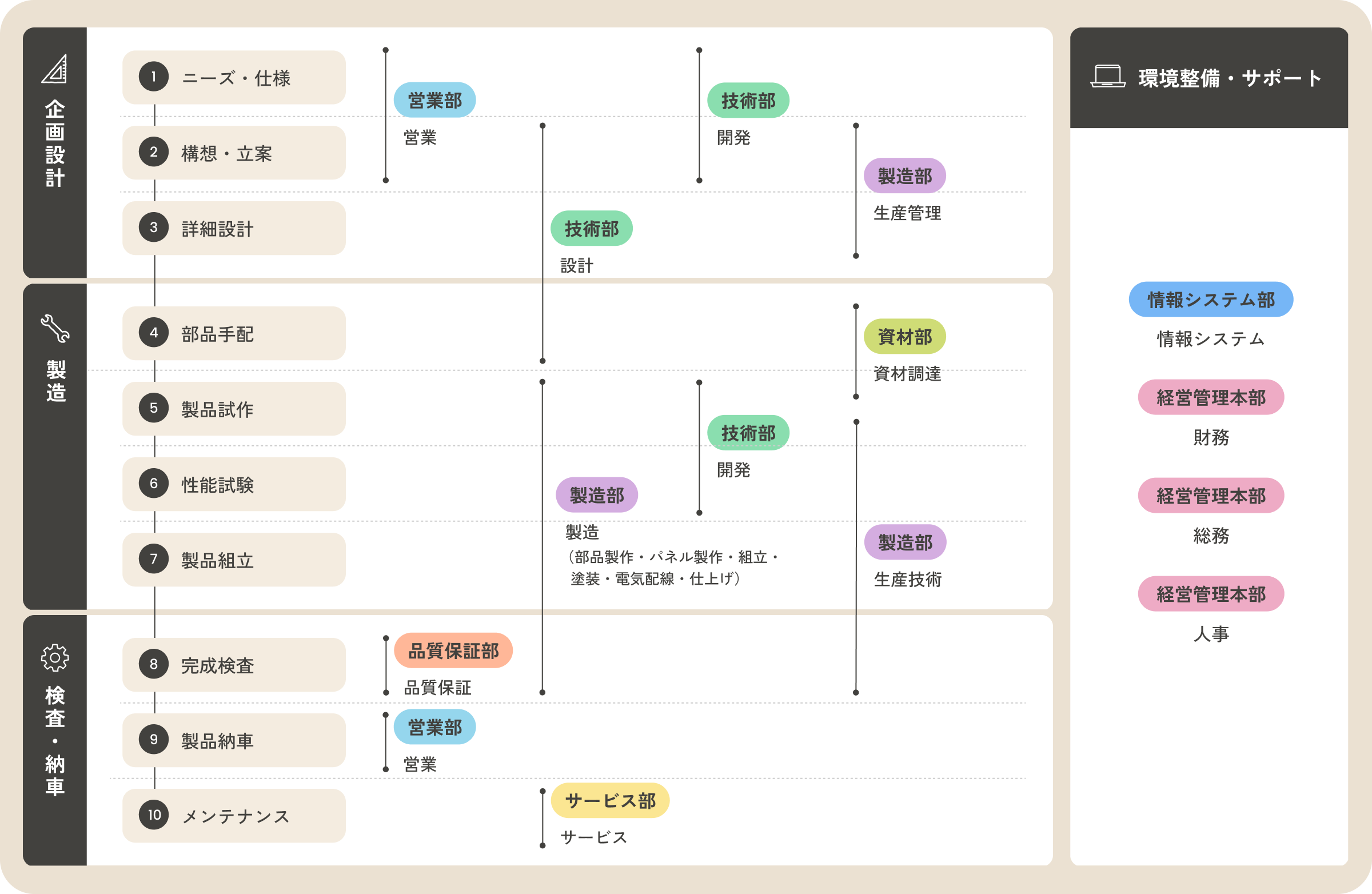Select the 部品手配 step box
The image size is (1372, 894).
tap(233, 333)
